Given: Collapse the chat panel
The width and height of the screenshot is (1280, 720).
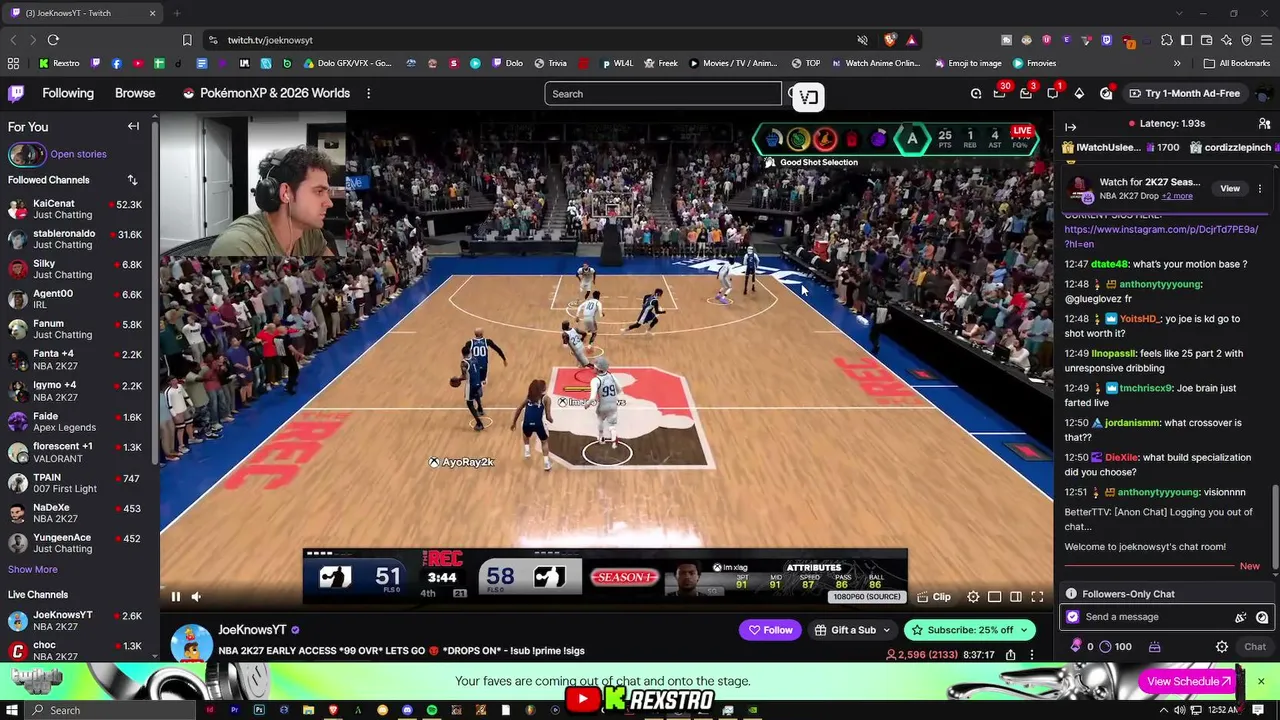Looking at the screenshot, I should 1070,127.
